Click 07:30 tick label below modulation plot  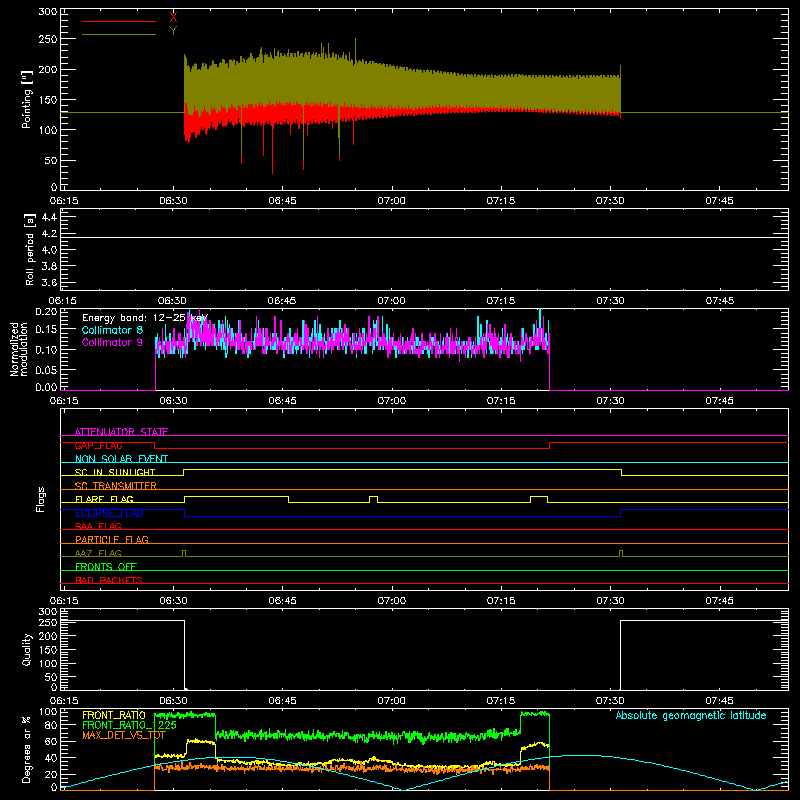pyautogui.click(x=610, y=401)
